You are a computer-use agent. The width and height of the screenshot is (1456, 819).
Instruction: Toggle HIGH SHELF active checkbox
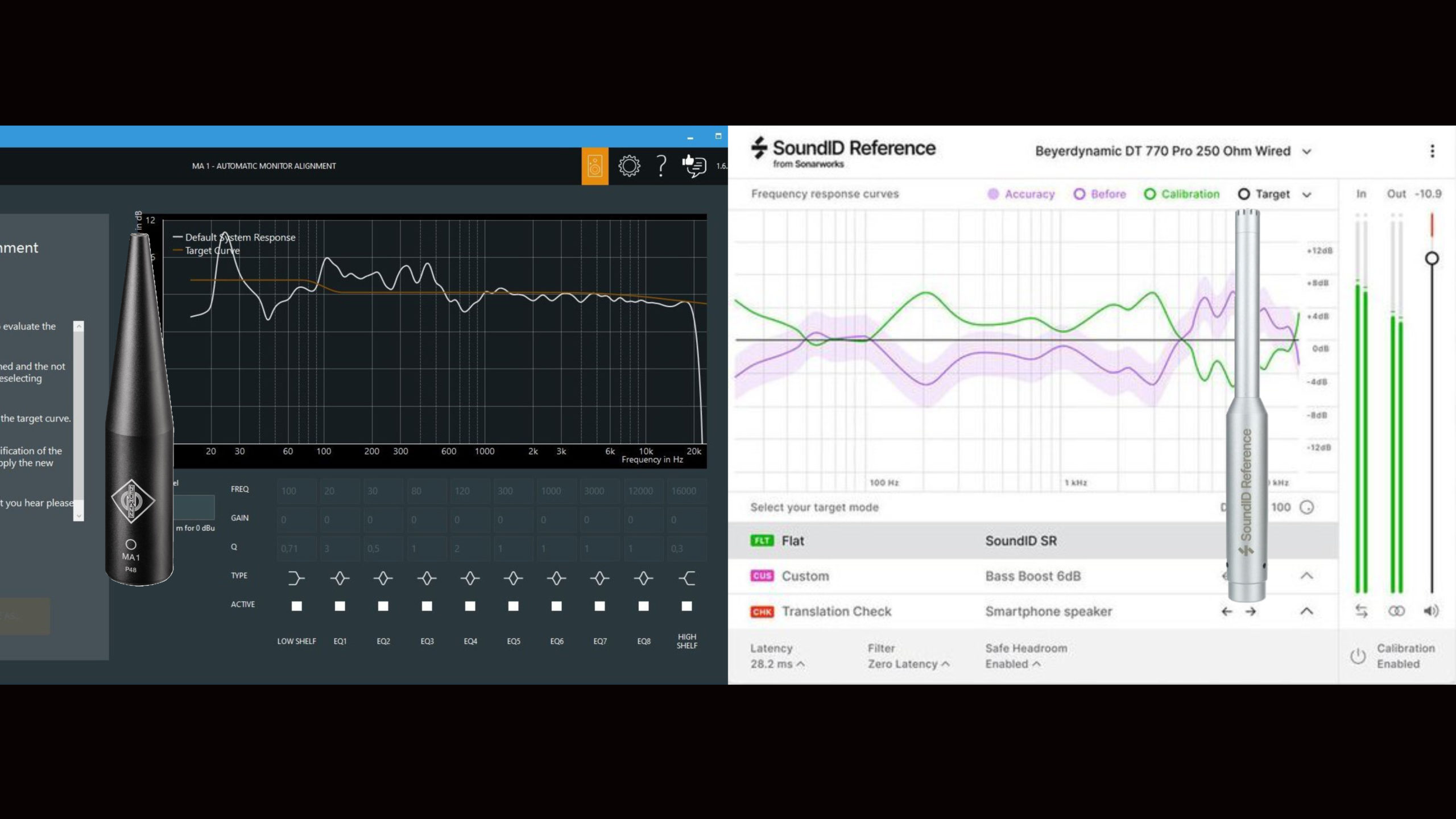[x=686, y=606]
